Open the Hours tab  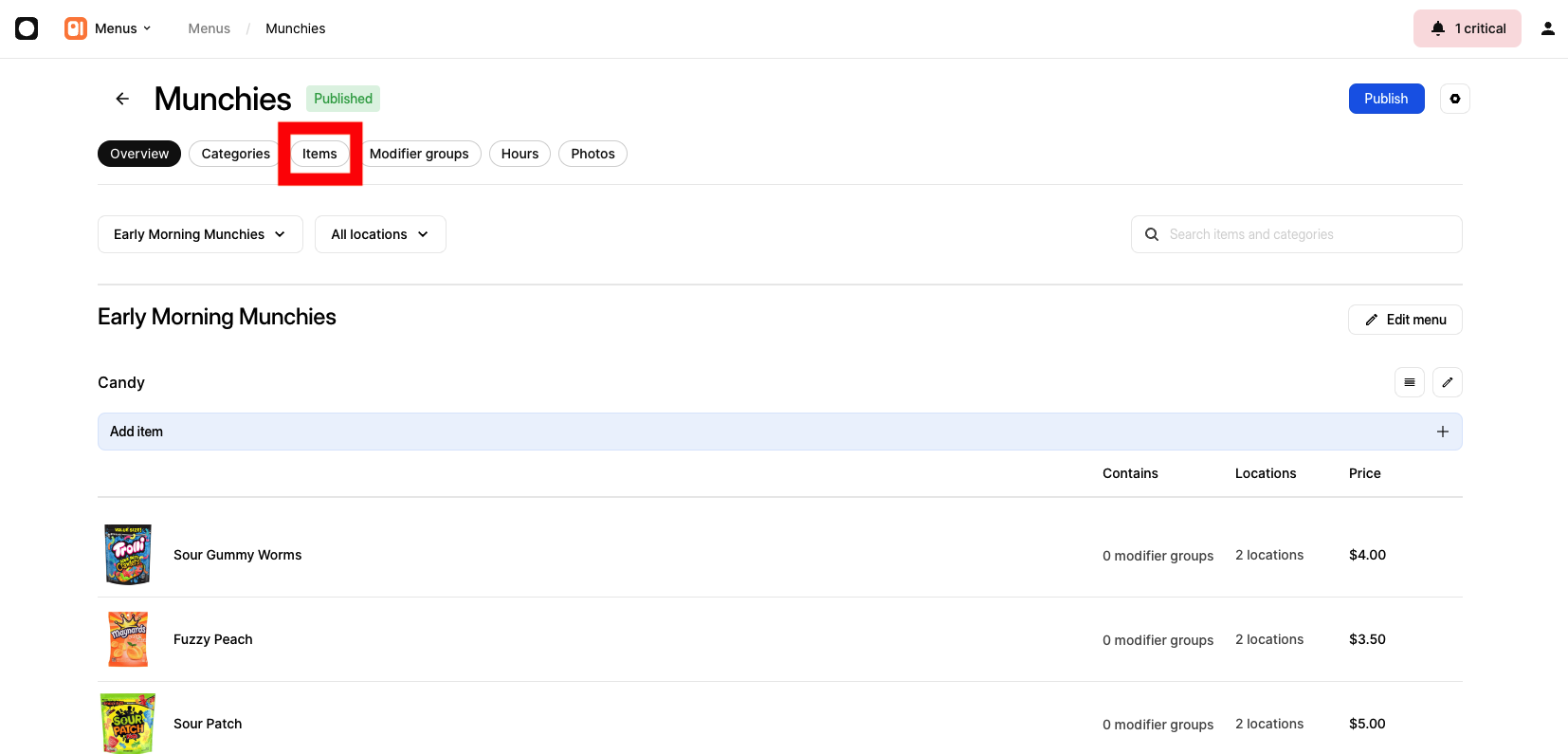(x=520, y=154)
